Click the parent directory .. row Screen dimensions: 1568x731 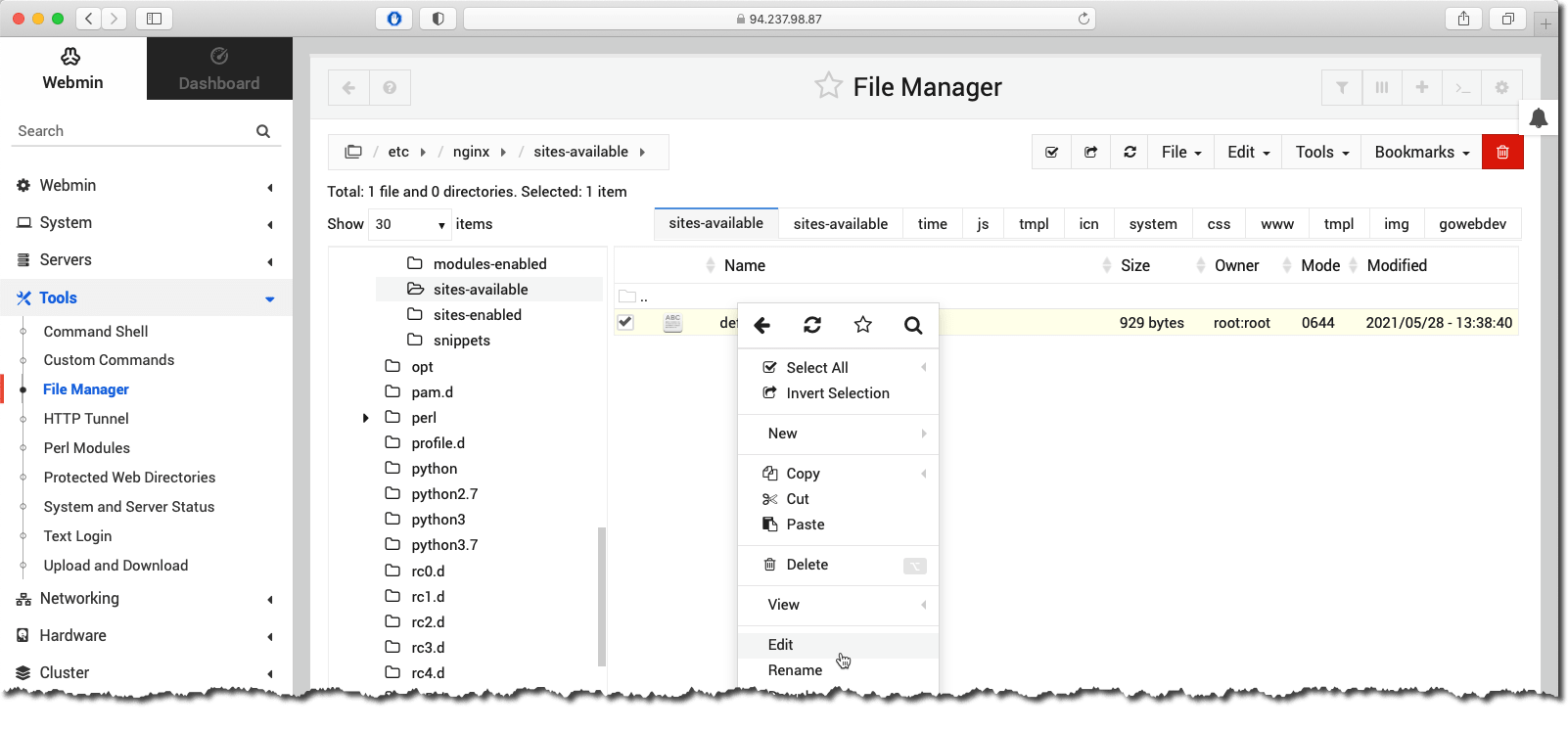point(1066,297)
